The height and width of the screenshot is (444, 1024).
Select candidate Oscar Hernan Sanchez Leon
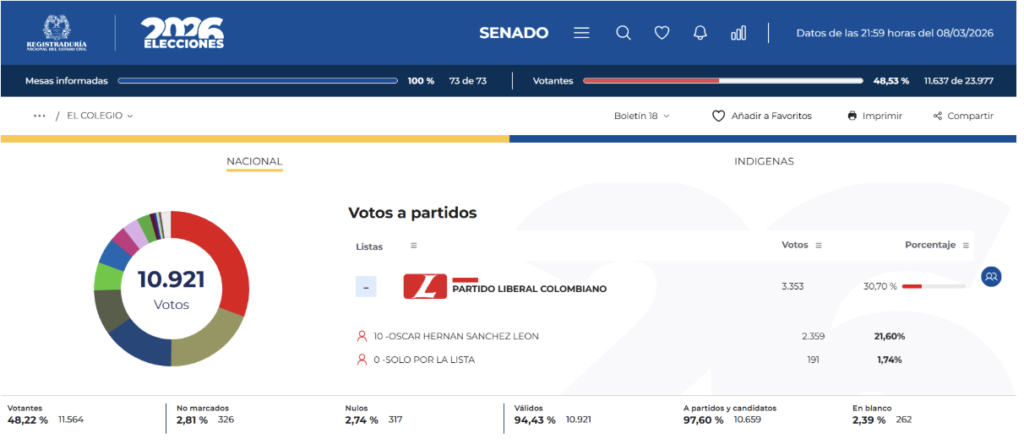coord(455,336)
